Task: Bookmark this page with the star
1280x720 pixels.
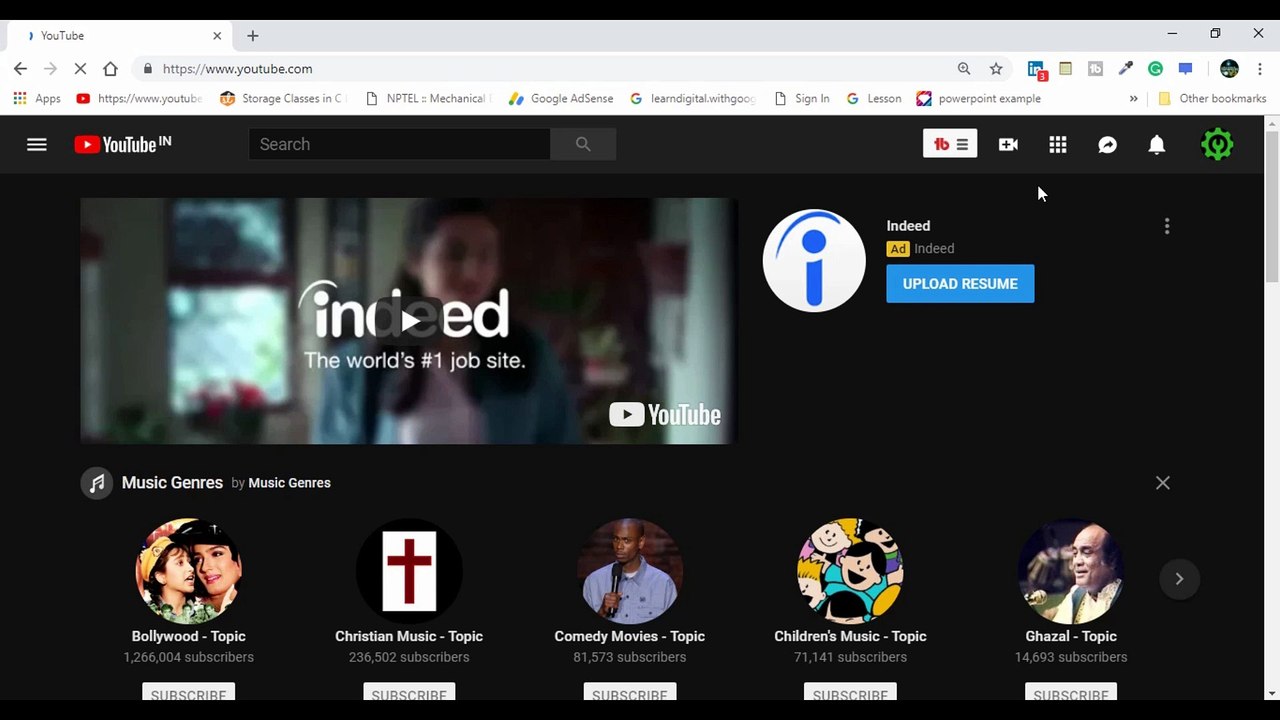Action: click(x=996, y=69)
